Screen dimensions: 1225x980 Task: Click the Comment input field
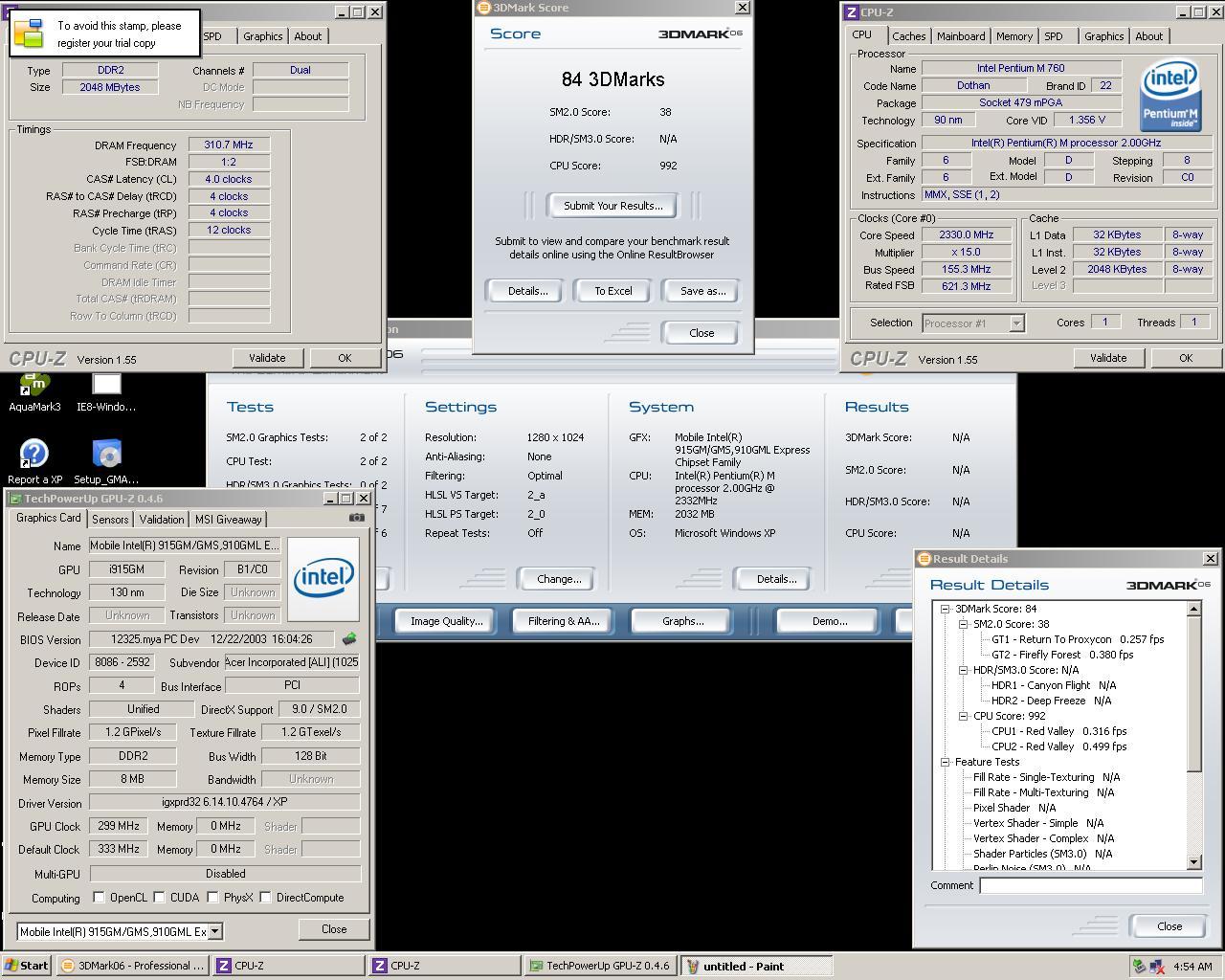[1091, 885]
